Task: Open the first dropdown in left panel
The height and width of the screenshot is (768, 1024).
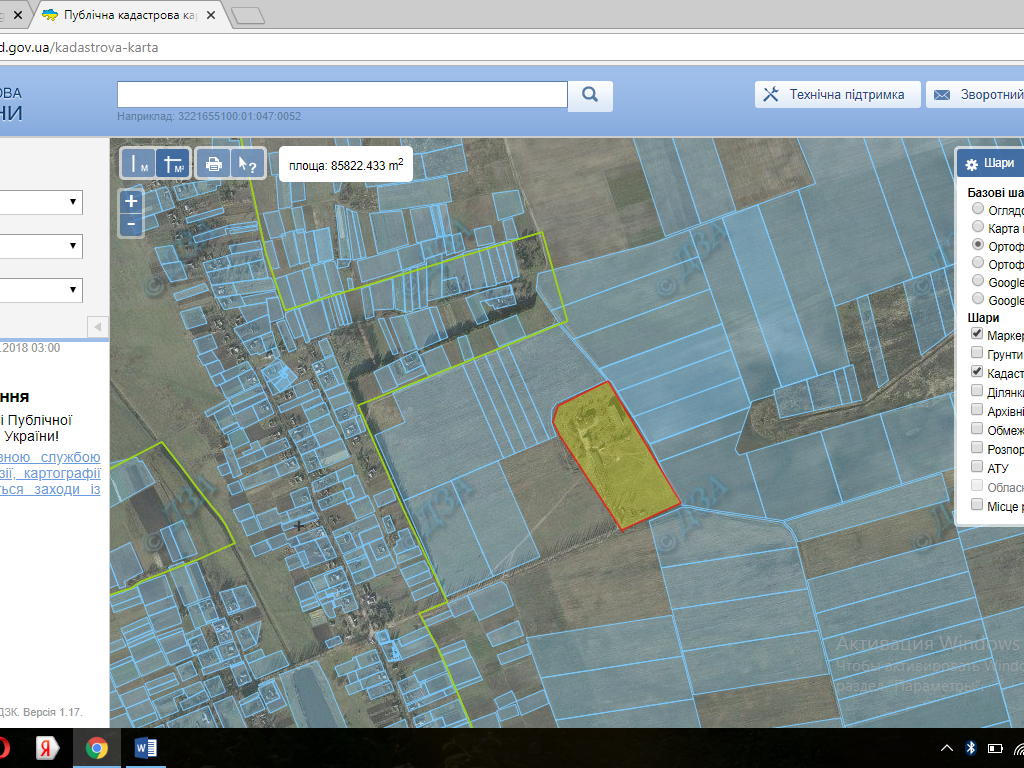Action: pyautogui.click(x=40, y=202)
